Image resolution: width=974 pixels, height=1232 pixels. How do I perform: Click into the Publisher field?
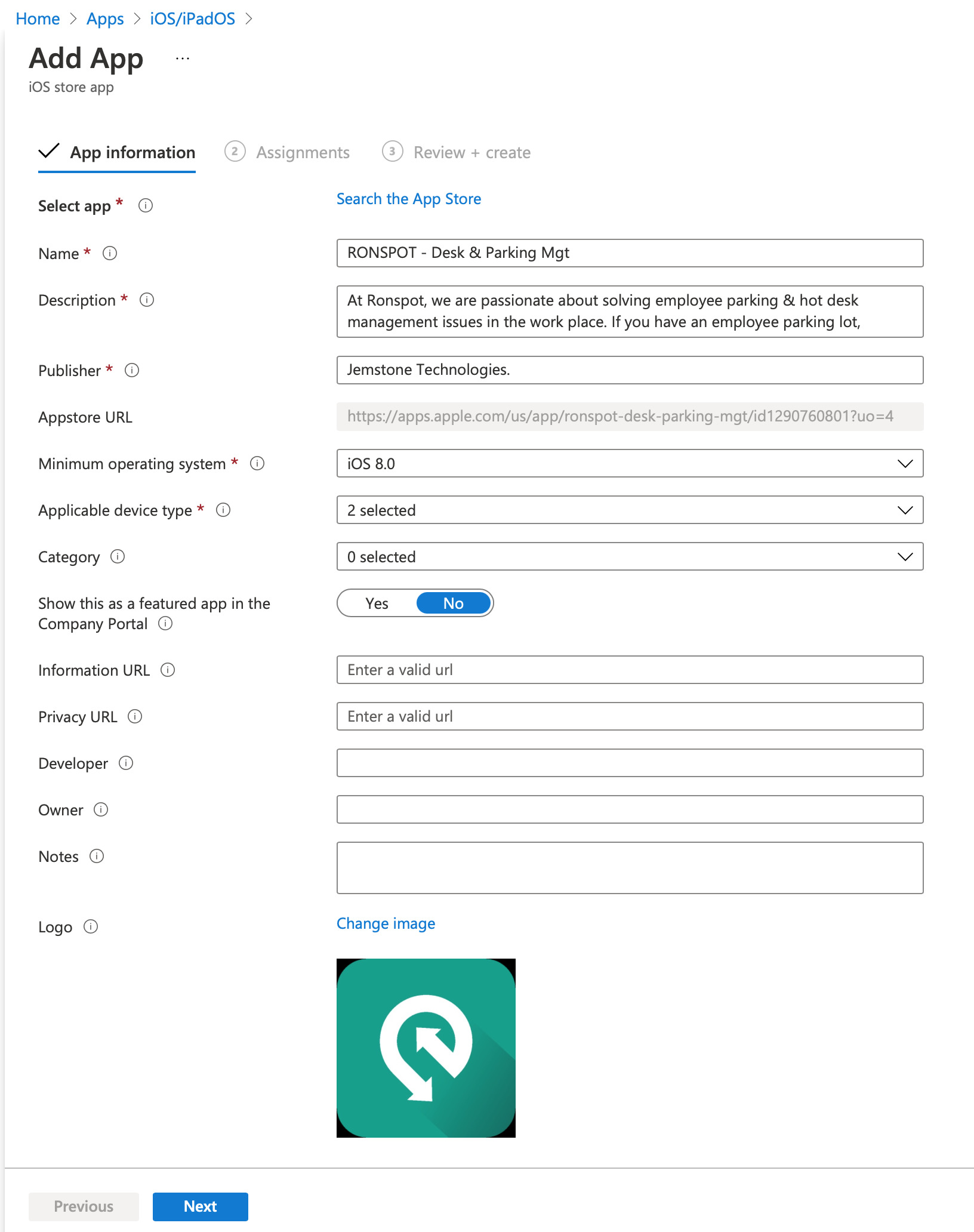(x=630, y=370)
